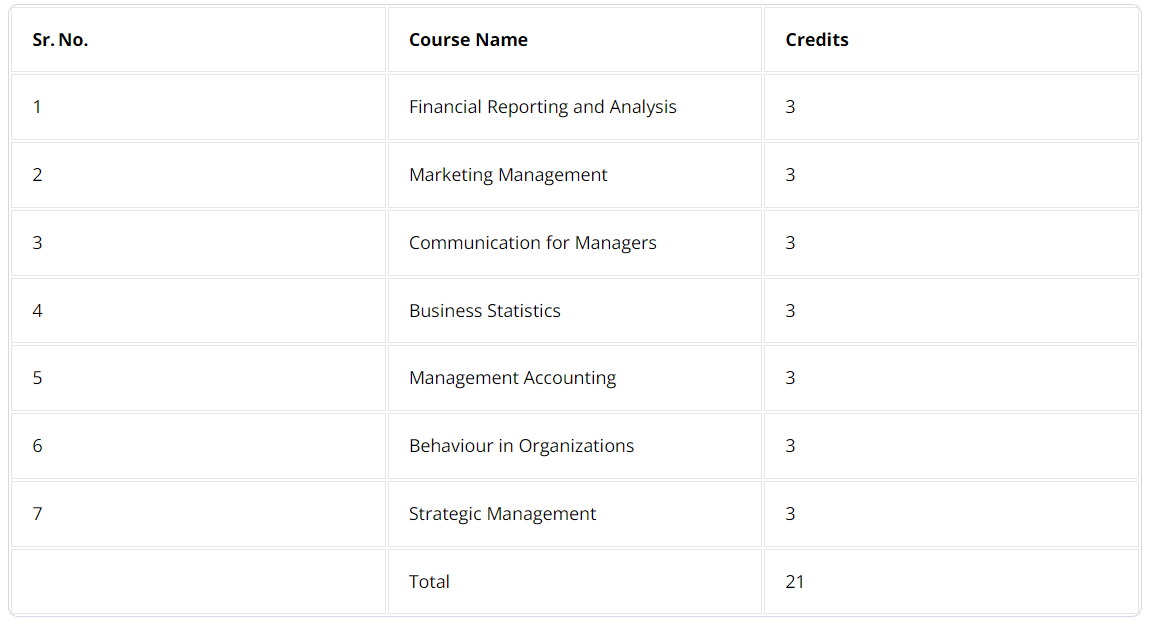Viewport: 1157px width, 625px height.
Task: Click the Business Statistics course name
Action: (485, 311)
